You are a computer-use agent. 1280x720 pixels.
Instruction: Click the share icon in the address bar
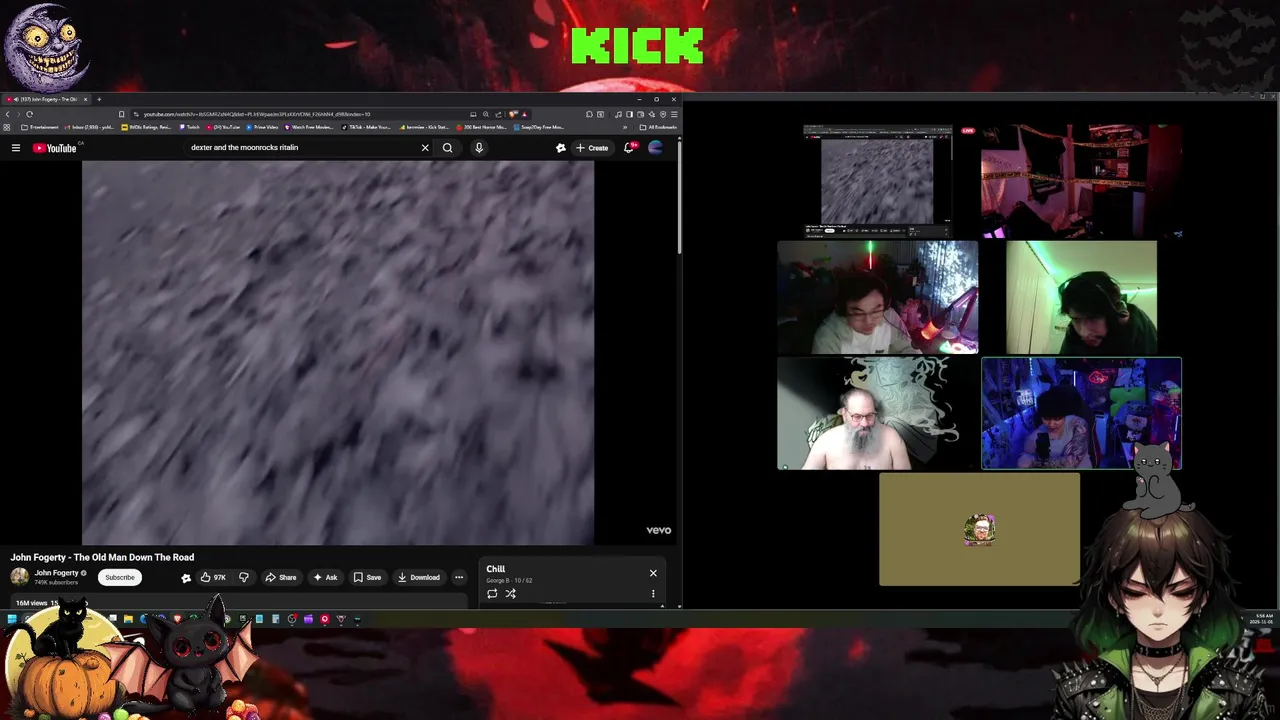pyautogui.click(x=498, y=114)
